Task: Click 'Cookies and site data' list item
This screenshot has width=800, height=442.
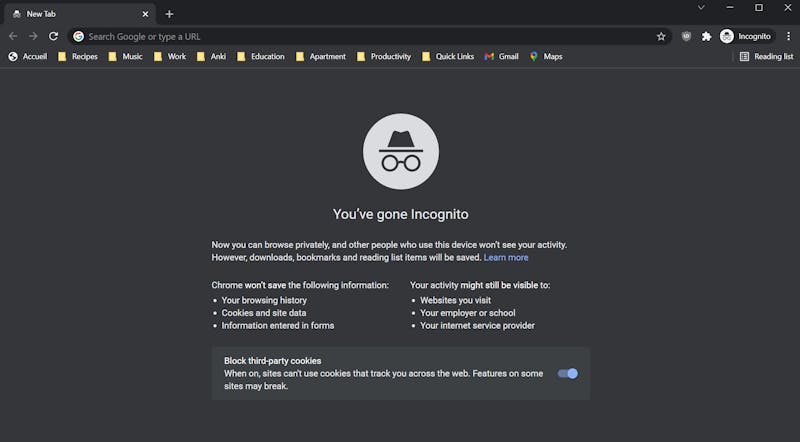Action: pos(264,313)
